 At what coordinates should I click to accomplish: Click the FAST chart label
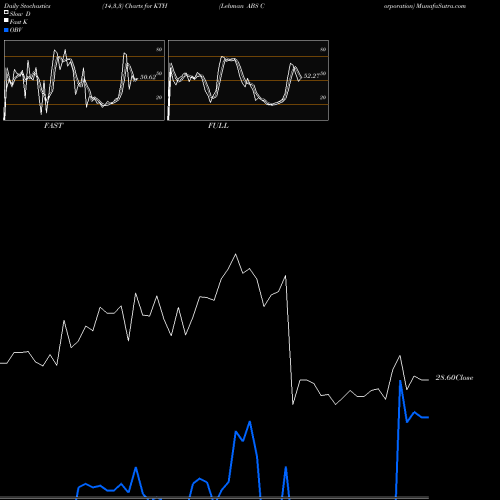tap(53, 125)
